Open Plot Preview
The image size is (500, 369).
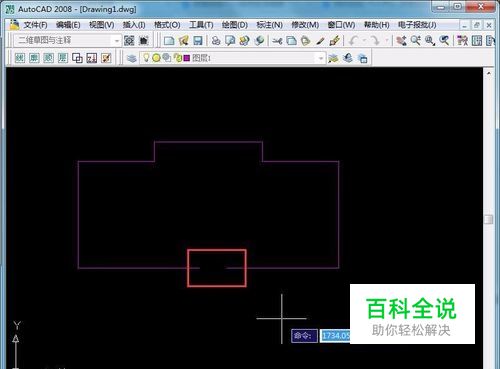[x=230, y=41]
